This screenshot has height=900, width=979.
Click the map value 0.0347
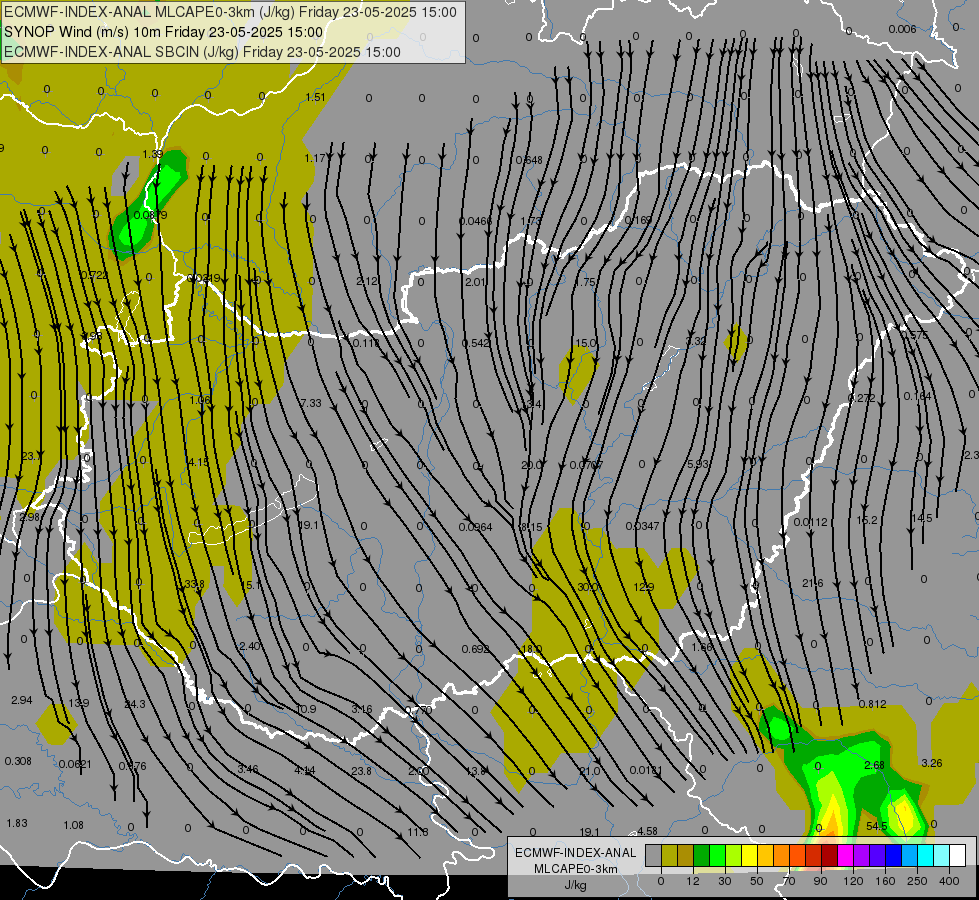642,526
